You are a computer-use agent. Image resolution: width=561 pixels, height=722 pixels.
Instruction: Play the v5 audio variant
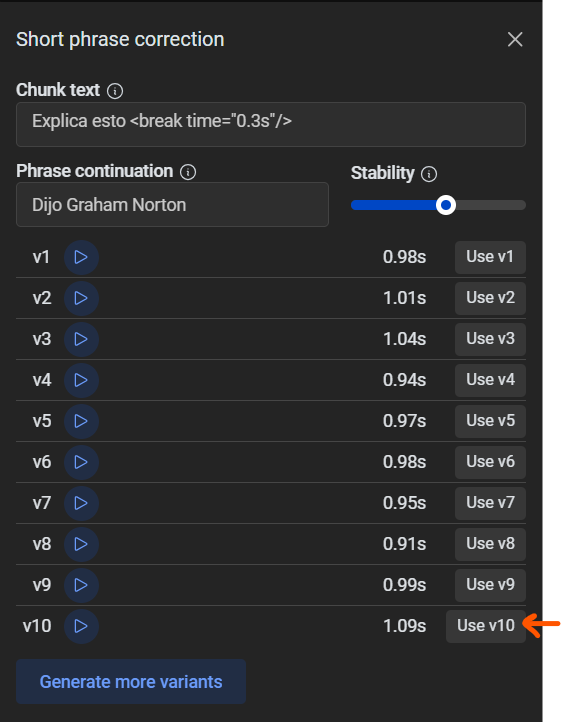coord(81,421)
